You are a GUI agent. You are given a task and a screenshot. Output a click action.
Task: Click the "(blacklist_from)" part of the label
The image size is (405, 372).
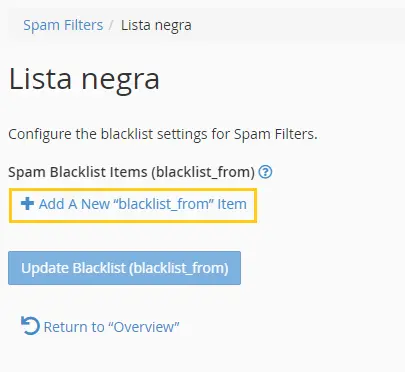(x=203, y=173)
